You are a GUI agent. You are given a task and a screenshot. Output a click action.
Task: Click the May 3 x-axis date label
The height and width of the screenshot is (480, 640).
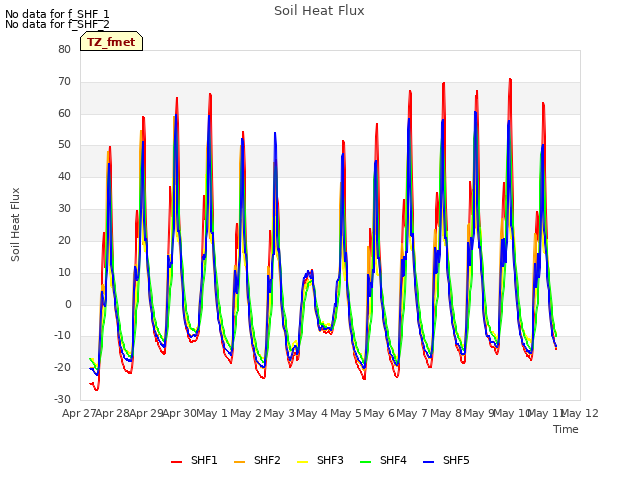(279, 413)
